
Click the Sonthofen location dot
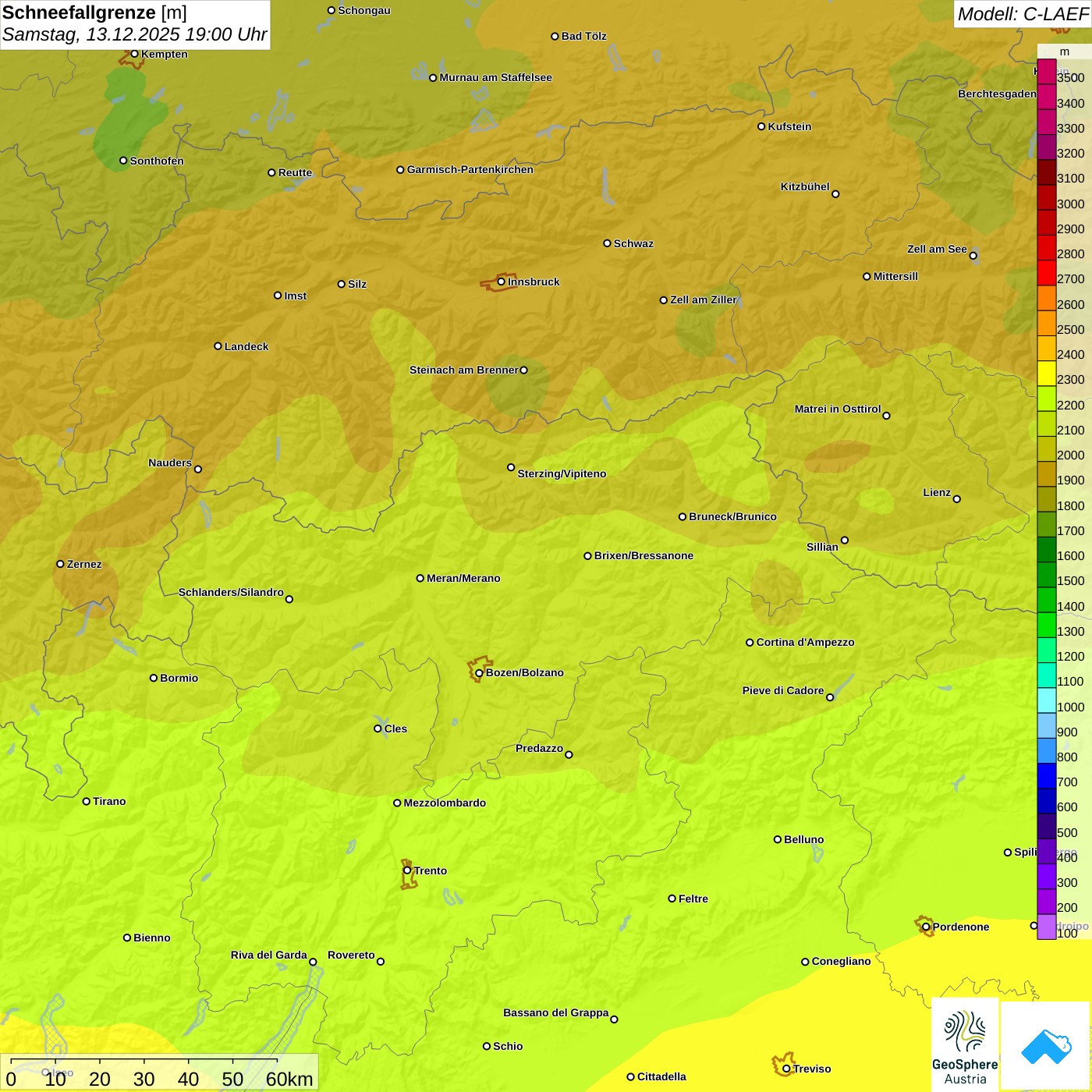pyautogui.click(x=123, y=161)
